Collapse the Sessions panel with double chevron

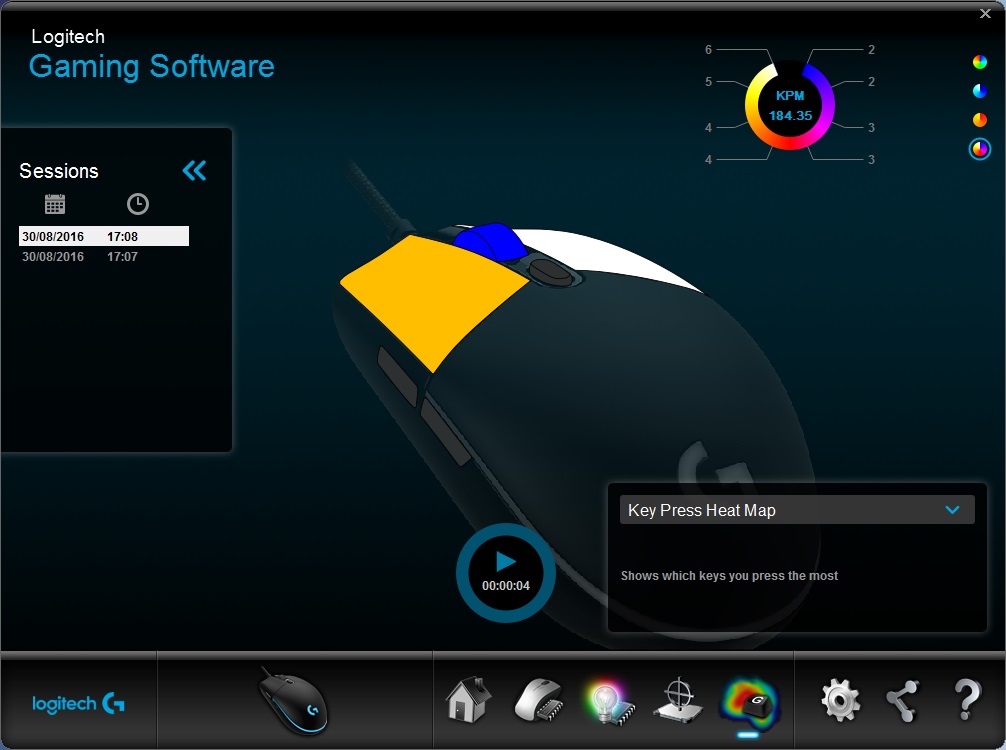coord(194,171)
